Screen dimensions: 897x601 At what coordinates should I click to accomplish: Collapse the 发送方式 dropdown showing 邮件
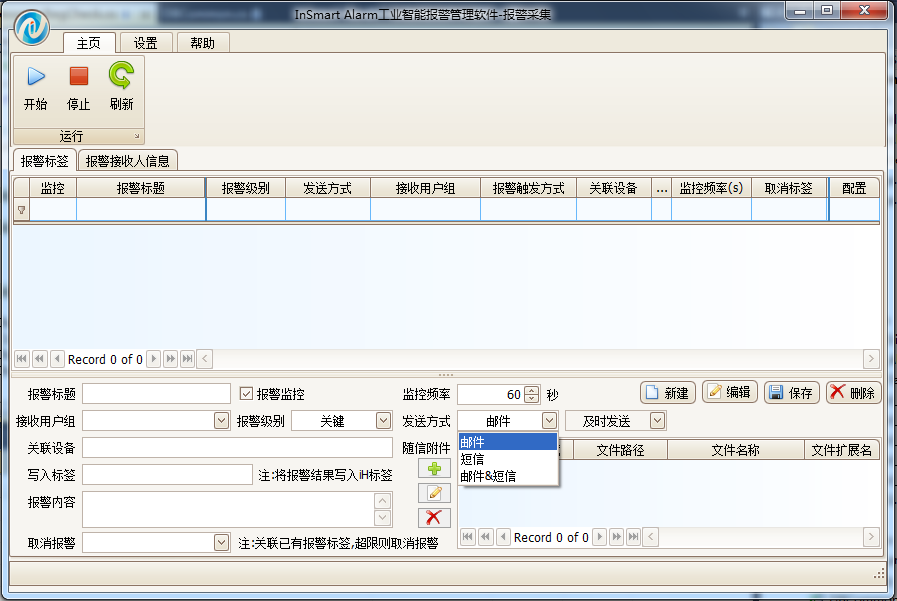[x=549, y=421]
